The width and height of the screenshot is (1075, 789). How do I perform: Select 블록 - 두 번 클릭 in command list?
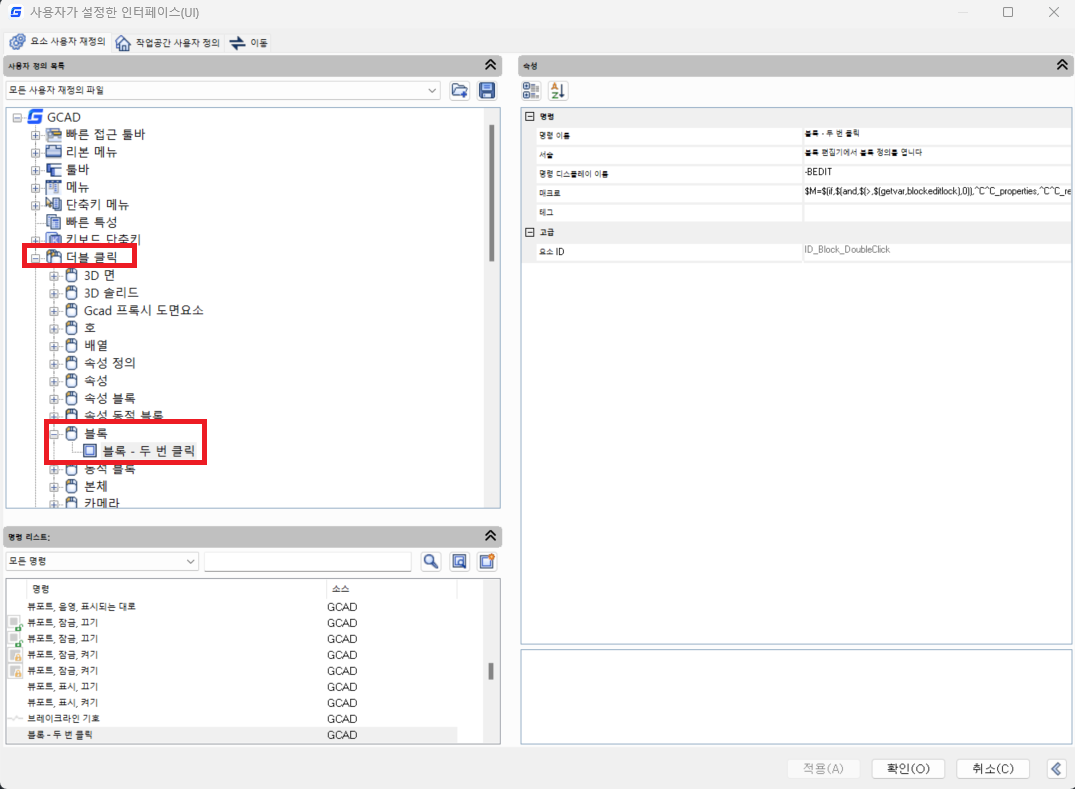(231, 735)
